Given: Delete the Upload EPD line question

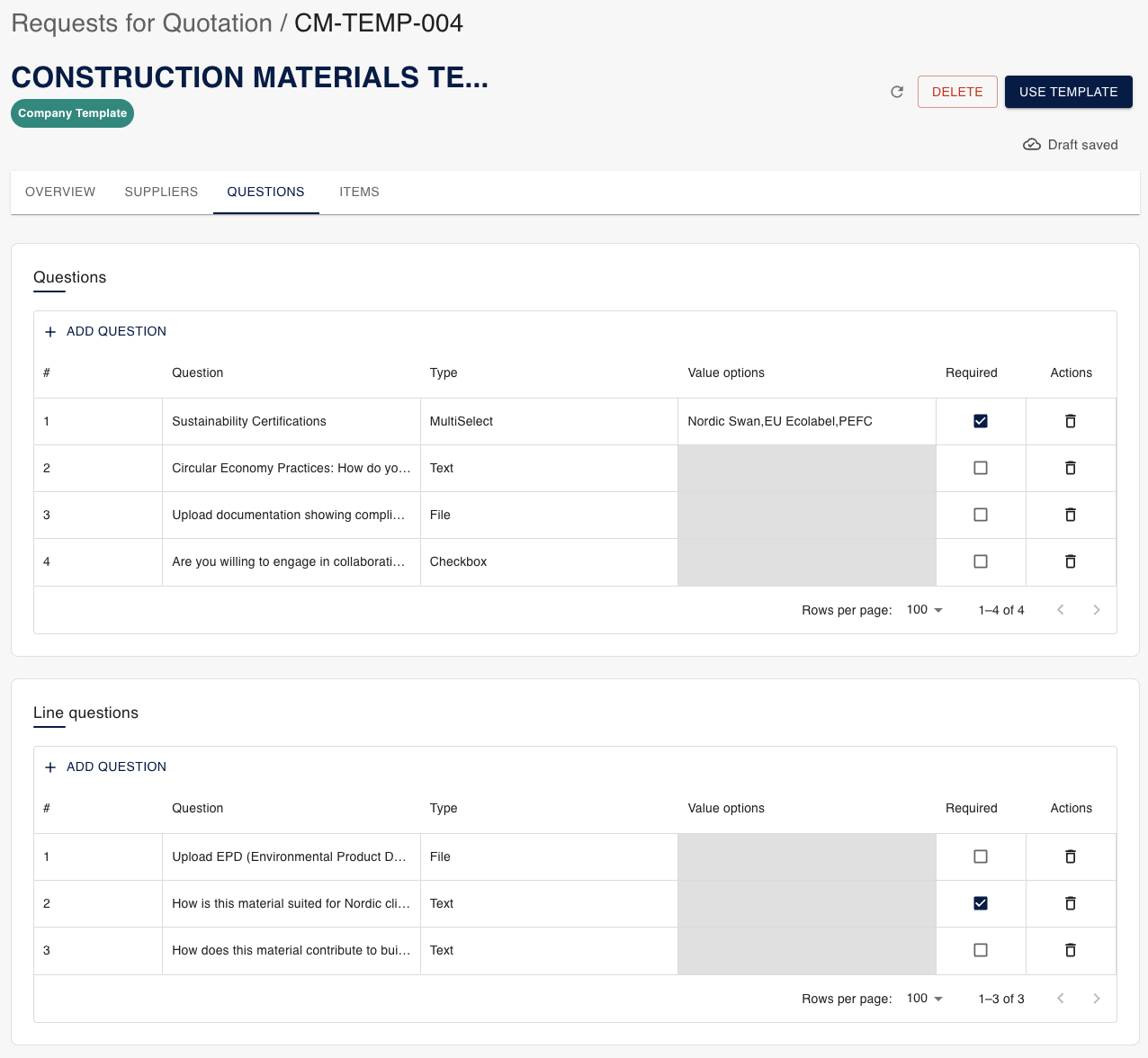Looking at the screenshot, I should click(x=1071, y=856).
